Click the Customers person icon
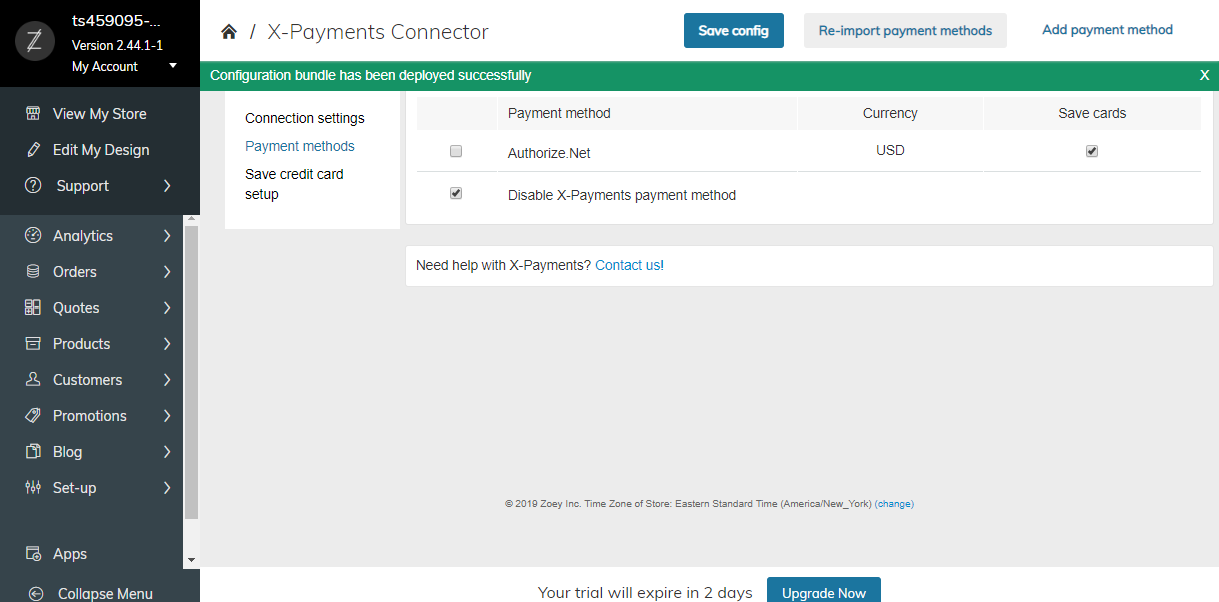The width and height of the screenshot is (1219, 602). [x=33, y=380]
